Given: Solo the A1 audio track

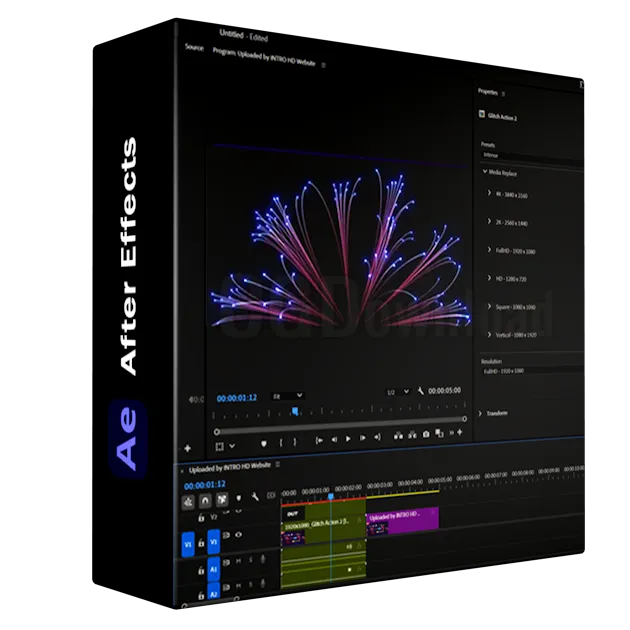Looking at the screenshot, I should click(251, 560).
